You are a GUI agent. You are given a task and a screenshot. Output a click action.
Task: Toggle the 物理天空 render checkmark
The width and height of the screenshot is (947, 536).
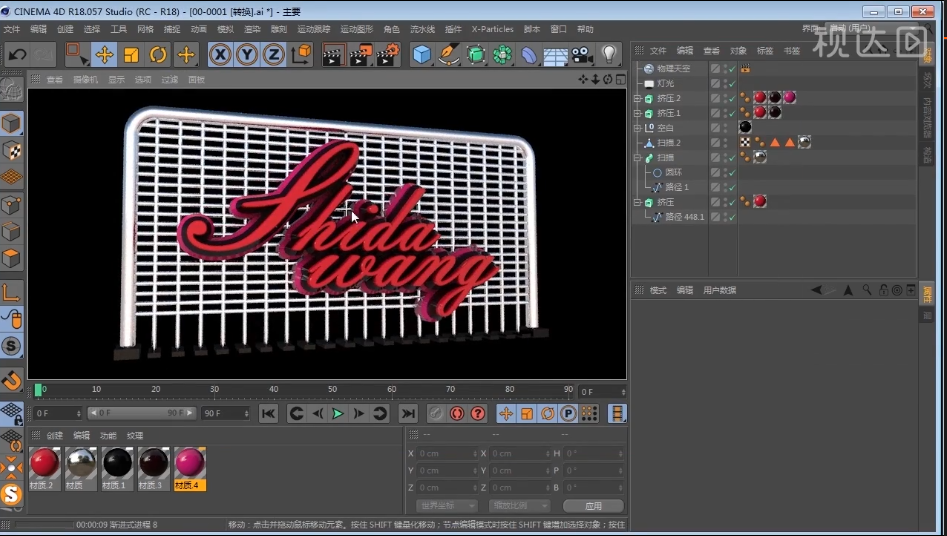tap(732, 71)
